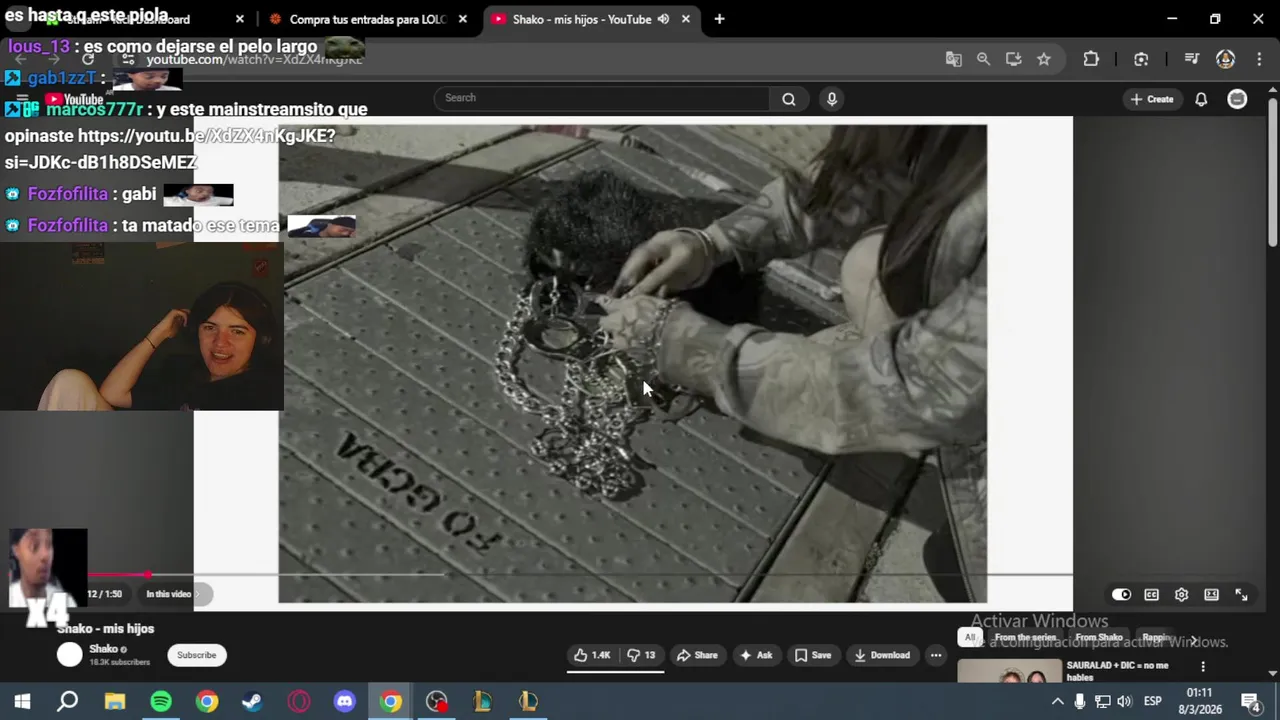Viewport: 1280px width, 720px height.
Task: Mute the tab via the speaker icon
Action: click(x=663, y=19)
